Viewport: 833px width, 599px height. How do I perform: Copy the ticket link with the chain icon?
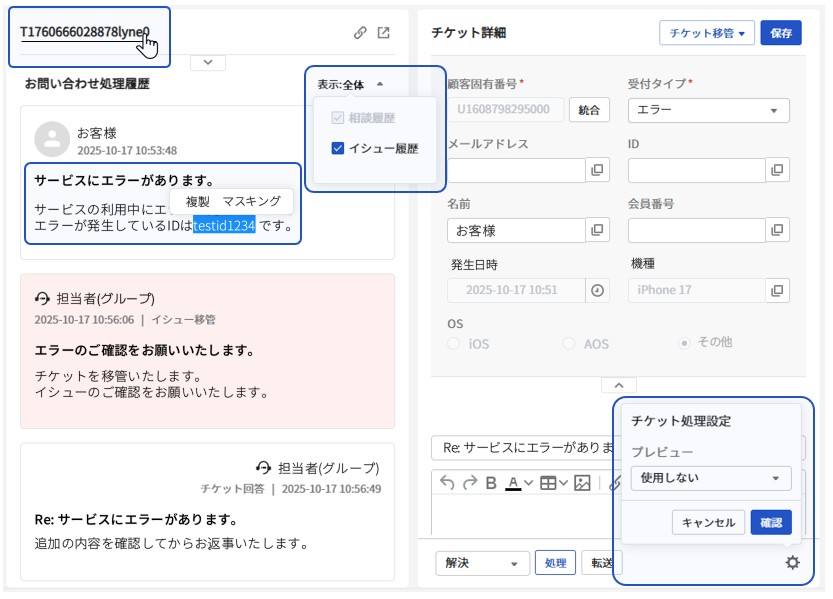(360, 33)
